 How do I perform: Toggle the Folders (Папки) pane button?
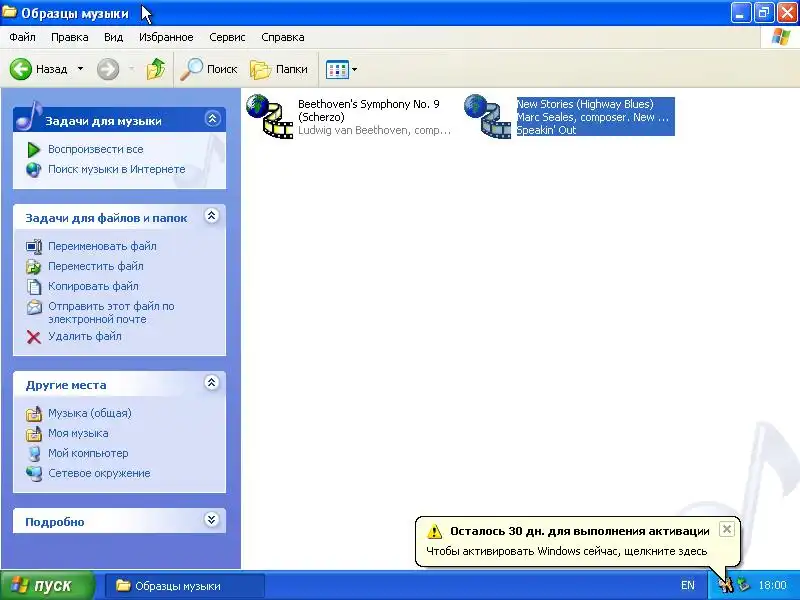pos(279,69)
